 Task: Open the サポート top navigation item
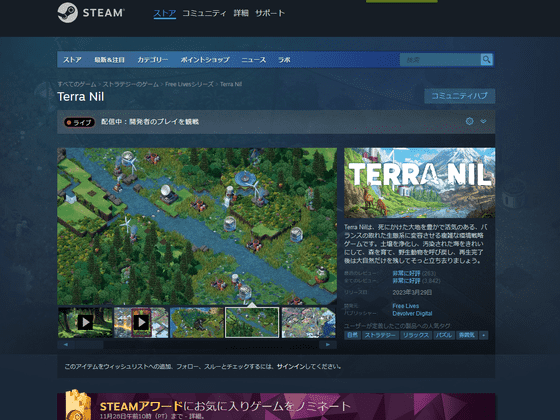click(x=270, y=13)
